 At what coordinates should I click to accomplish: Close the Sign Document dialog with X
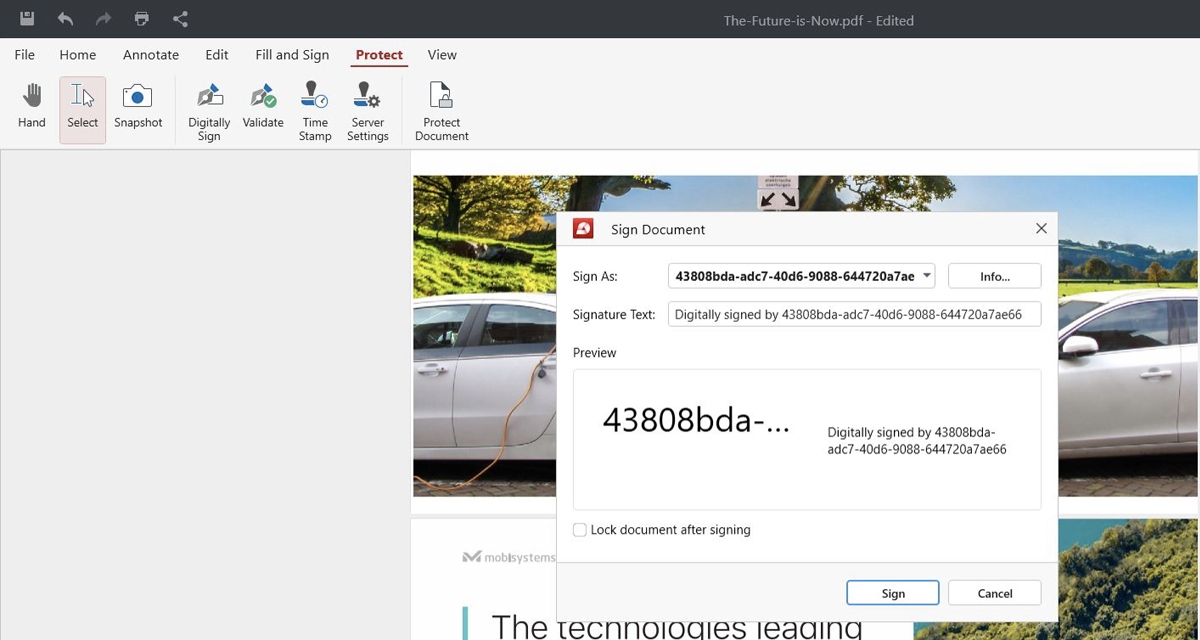click(1041, 229)
